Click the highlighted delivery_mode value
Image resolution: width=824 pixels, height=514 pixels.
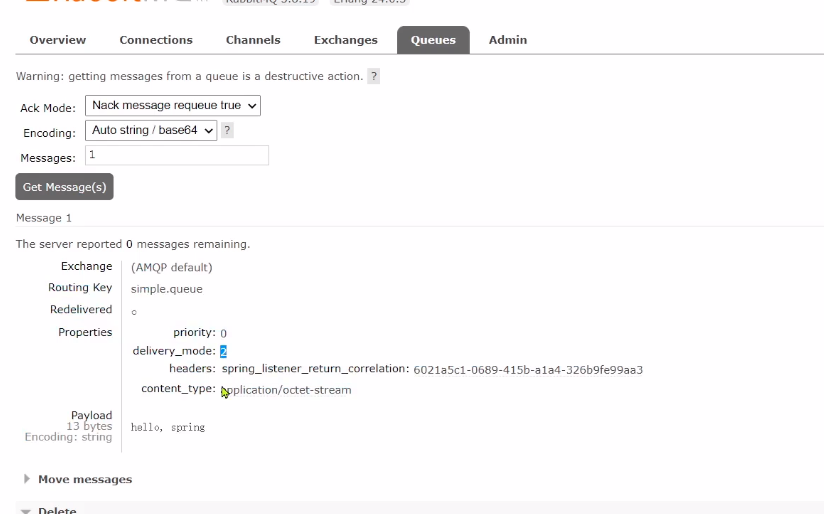(x=224, y=351)
